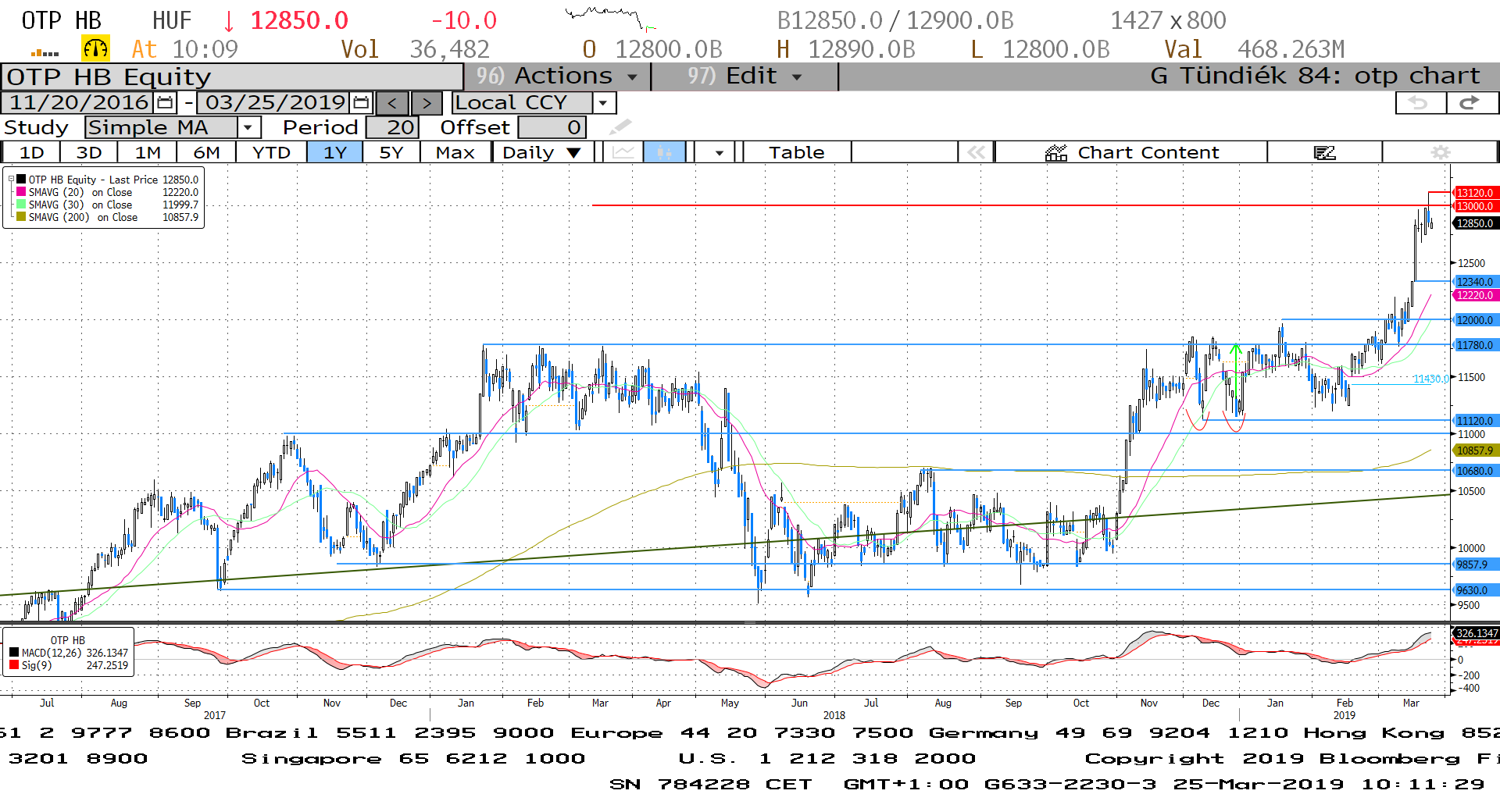Click the 9857.9 blue level label
The image size is (1500, 812).
1475,564
